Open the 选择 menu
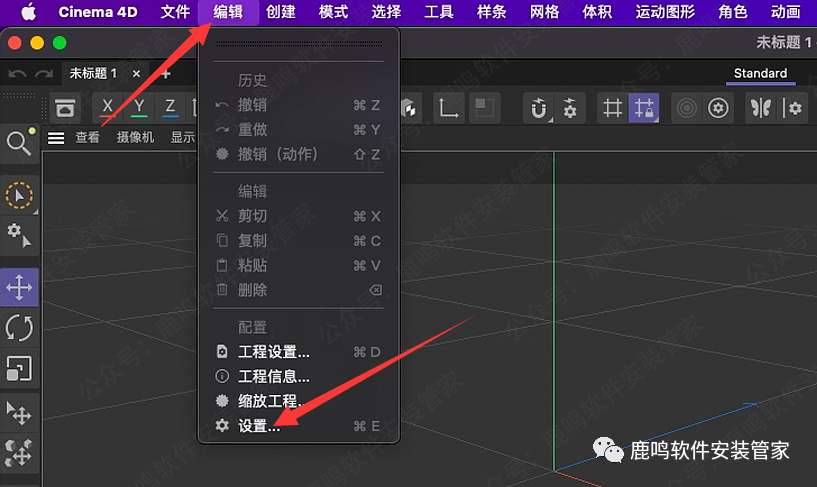Viewport: 817px width, 487px height. [x=386, y=11]
